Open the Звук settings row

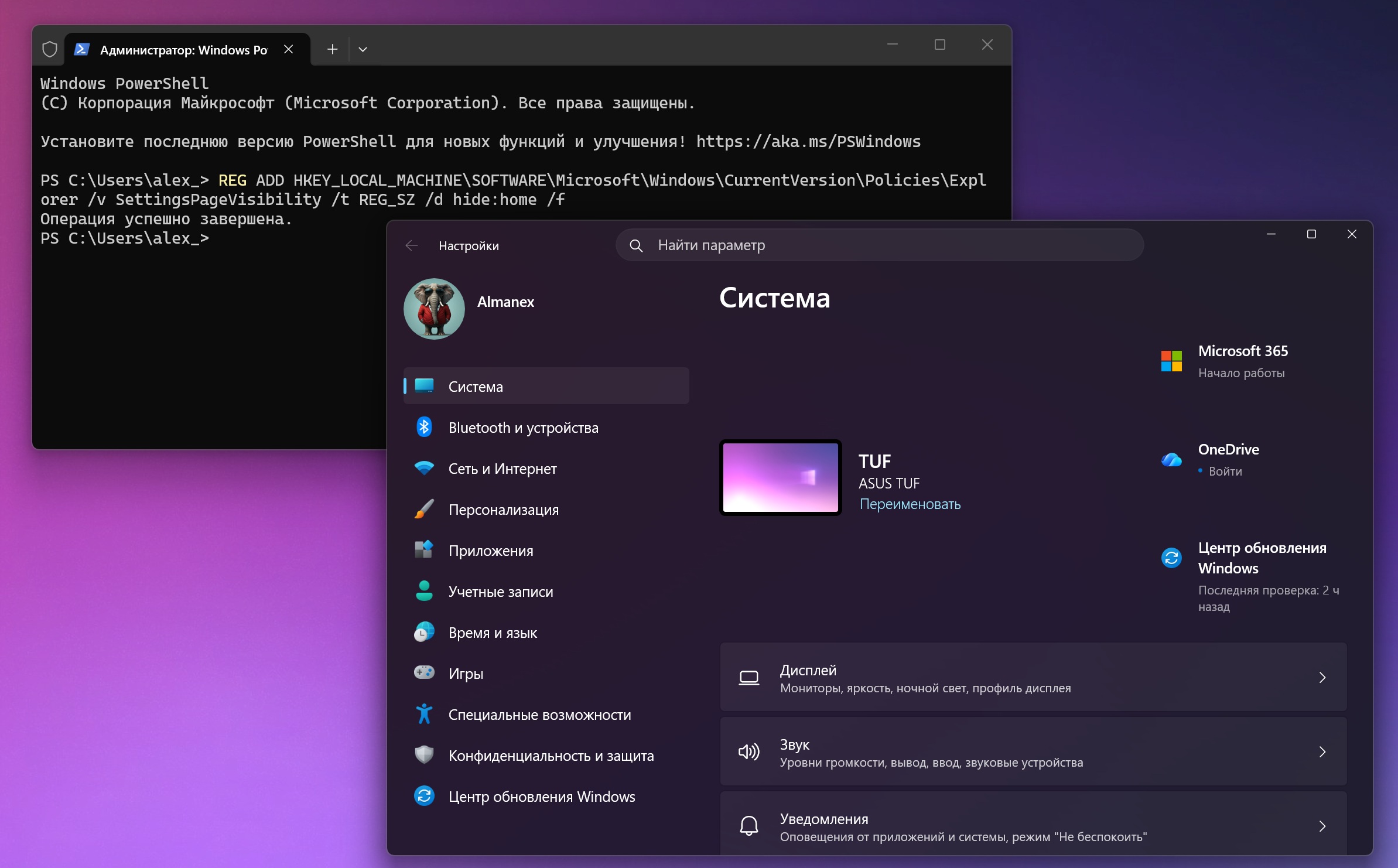1034,751
